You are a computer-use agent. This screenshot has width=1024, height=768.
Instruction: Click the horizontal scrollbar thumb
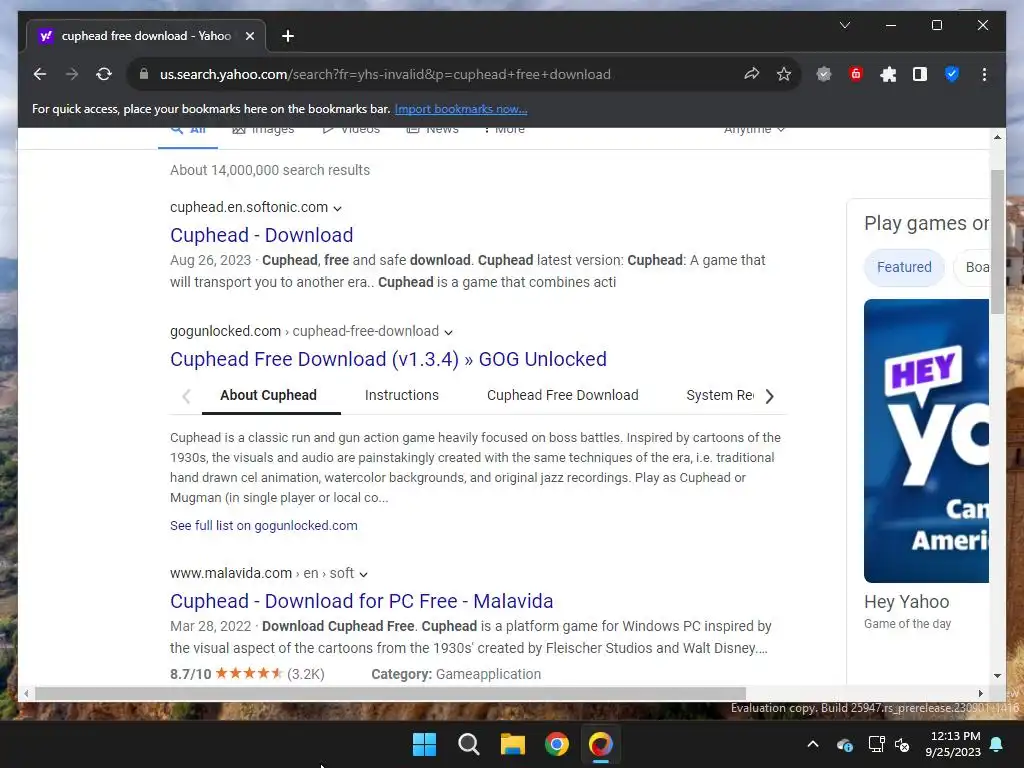(x=390, y=694)
